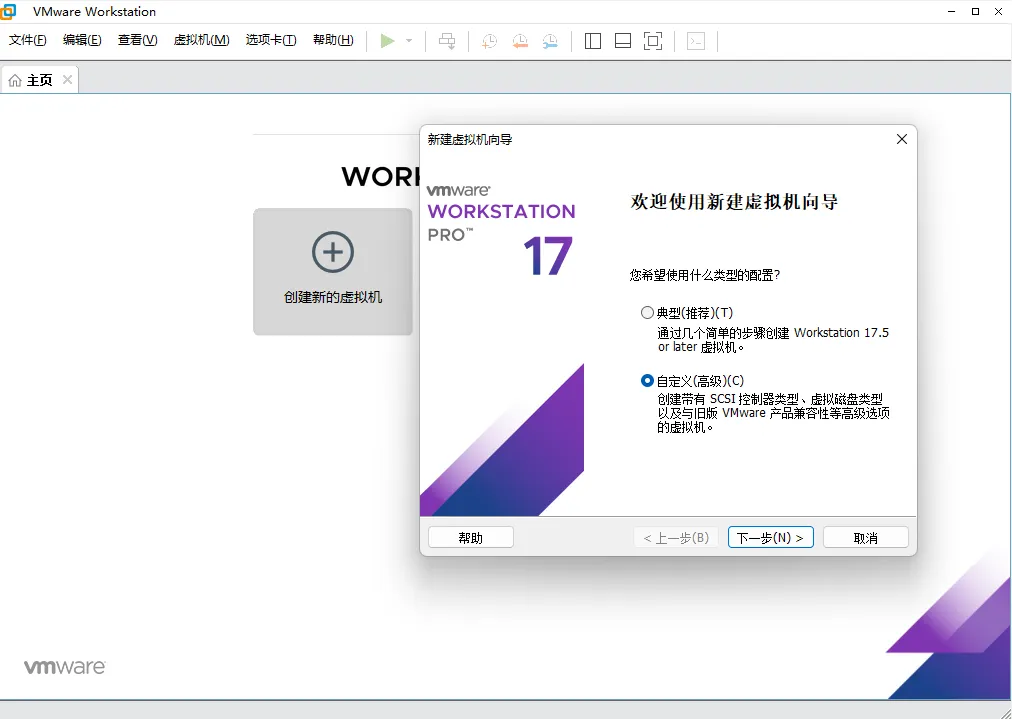Click the green Power On play icon
This screenshot has height=719, width=1012.
point(387,41)
